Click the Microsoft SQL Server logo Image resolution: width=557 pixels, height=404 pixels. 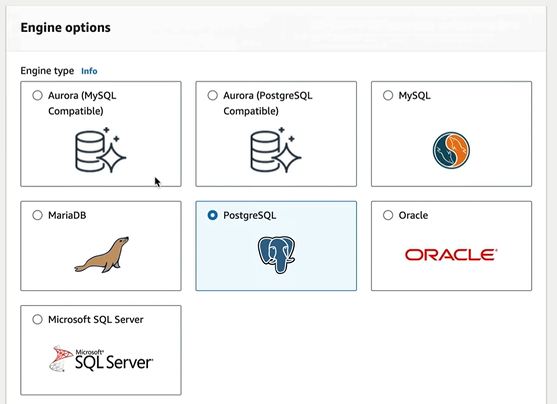point(101,359)
